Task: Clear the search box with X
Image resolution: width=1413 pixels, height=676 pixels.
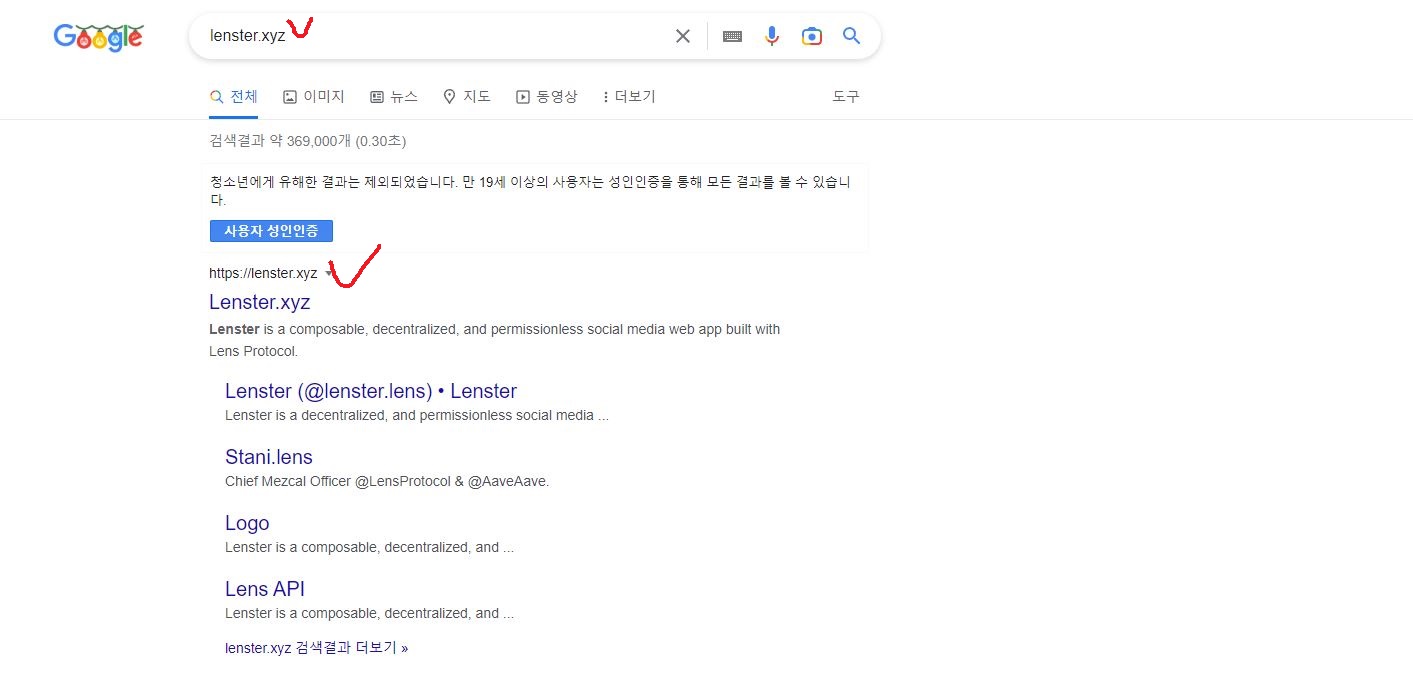Action: coord(683,36)
